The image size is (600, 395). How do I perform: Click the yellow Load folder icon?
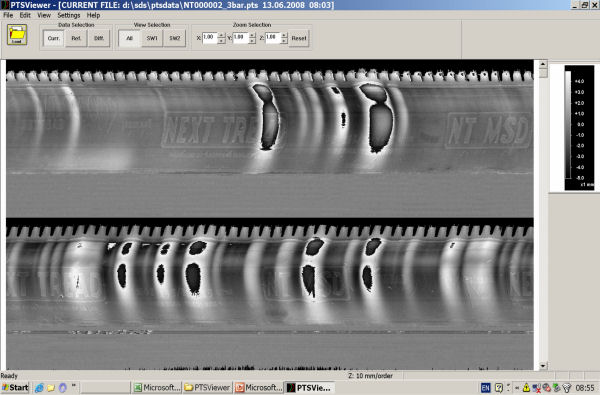(17, 35)
